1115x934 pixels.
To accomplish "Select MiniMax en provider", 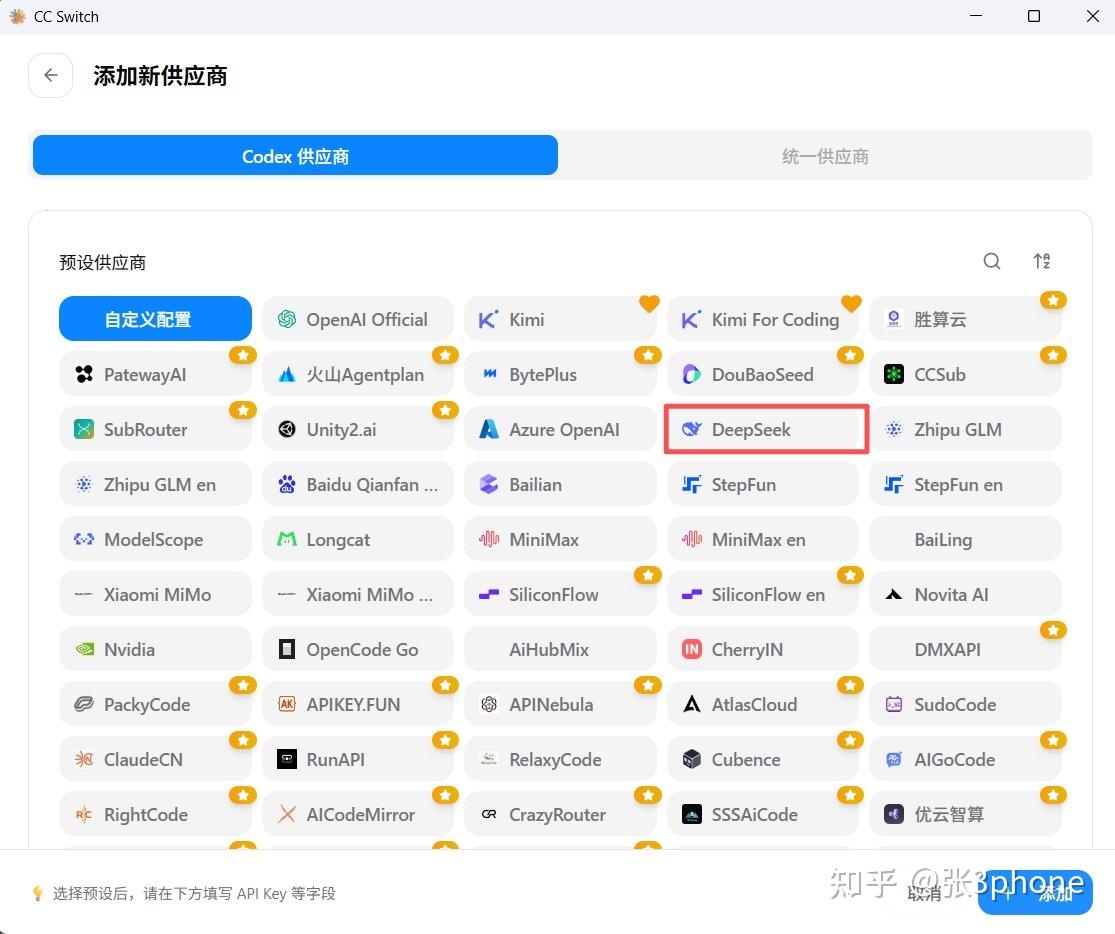I will [x=763, y=539].
